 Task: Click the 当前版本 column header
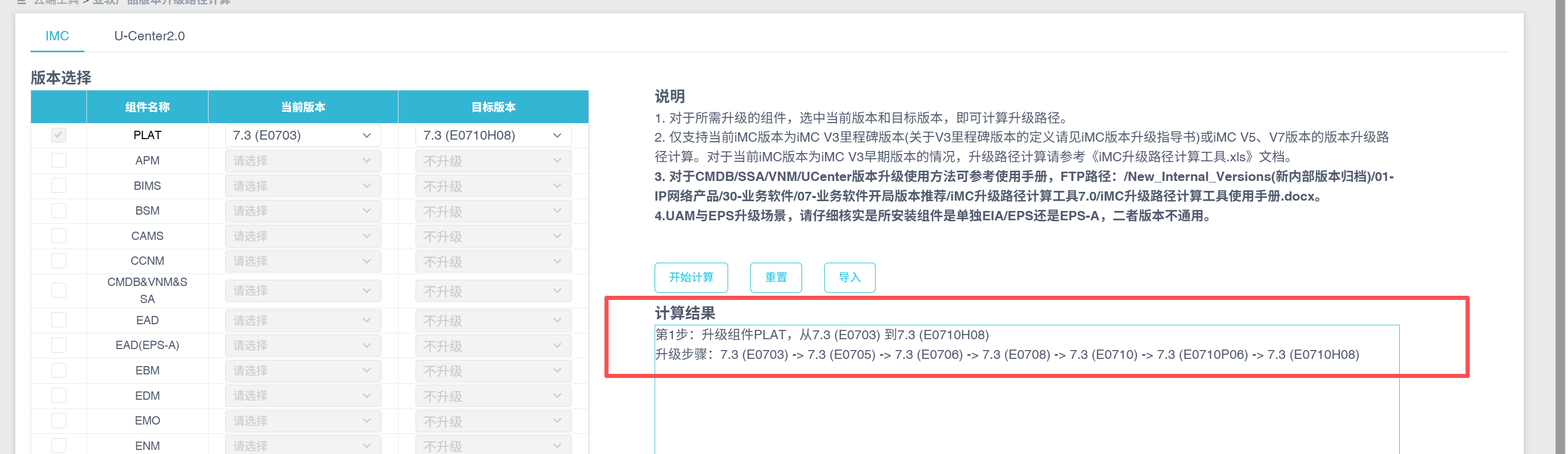click(303, 107)
